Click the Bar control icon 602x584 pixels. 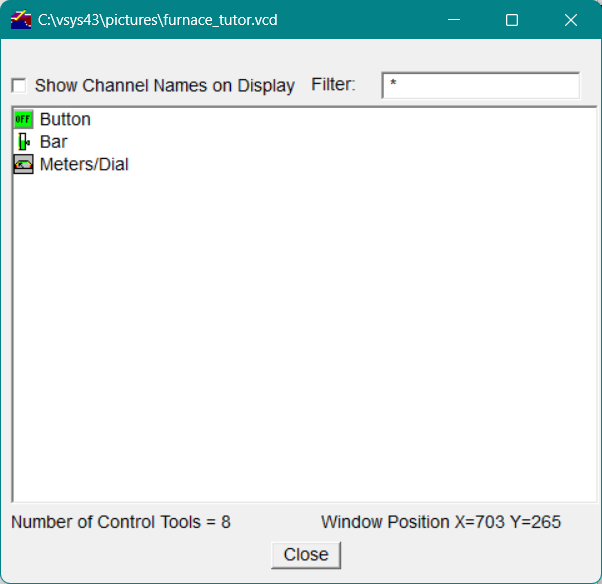23,142
